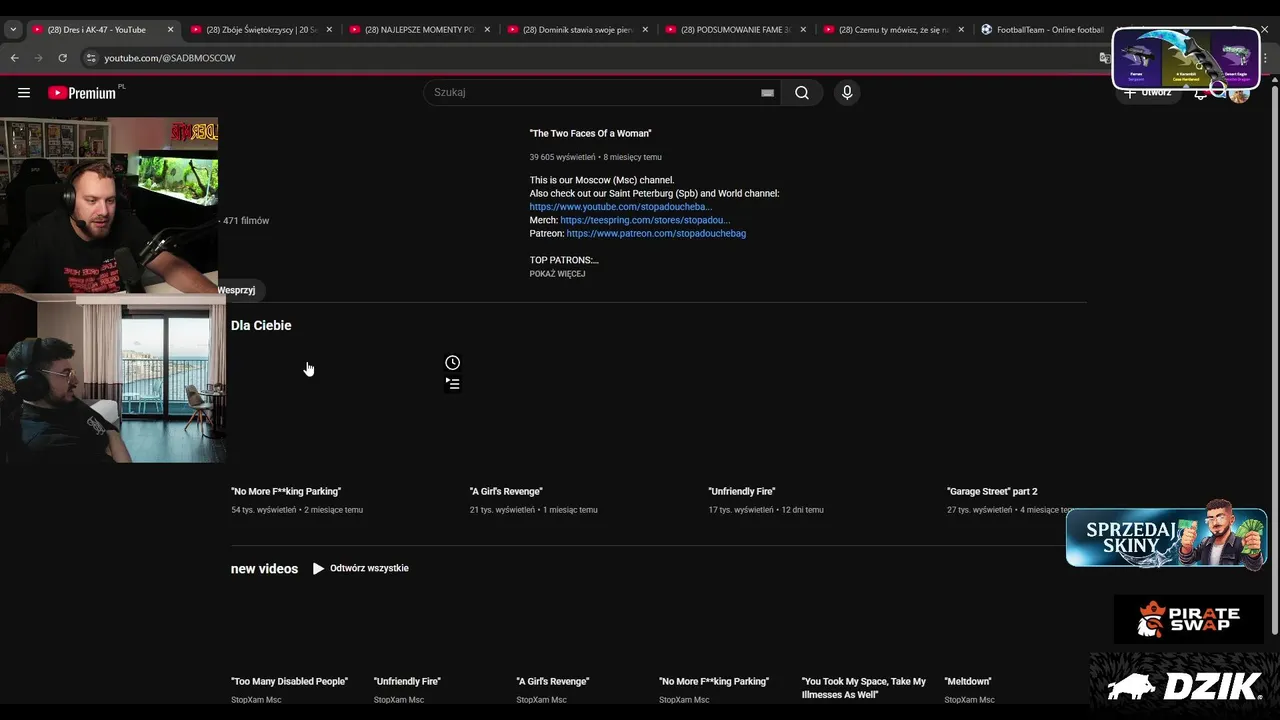The height and width of the screenshot is (720, 1280).
Task: Click the browser address bar URL
Action: (x=170, y=58)
